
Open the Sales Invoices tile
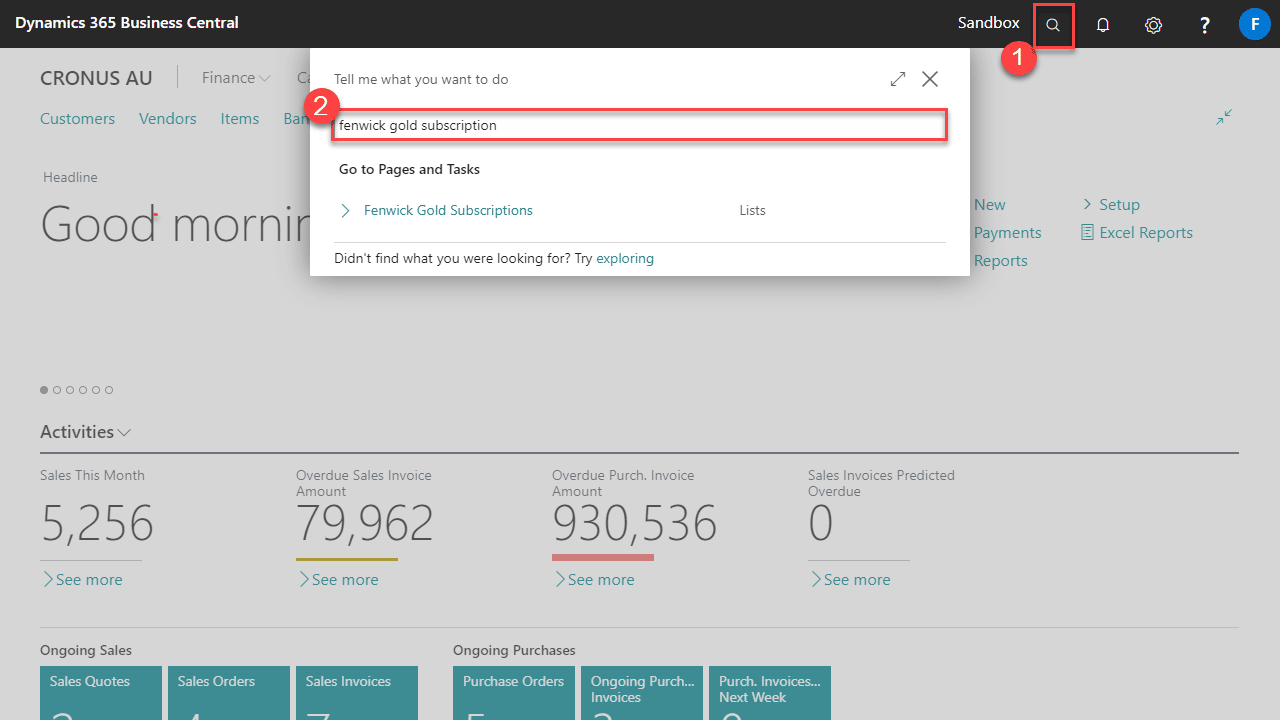point(357,693)
